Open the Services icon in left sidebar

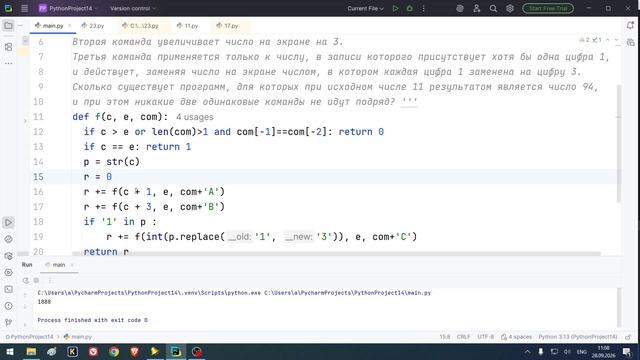point(8,272)
